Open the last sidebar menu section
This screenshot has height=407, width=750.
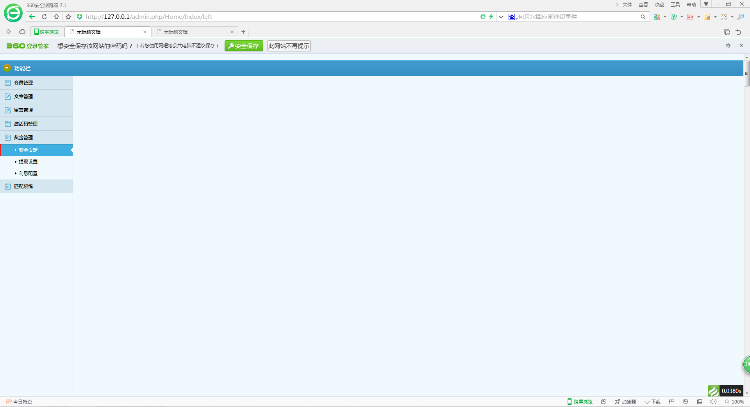[x=36, y=187]
